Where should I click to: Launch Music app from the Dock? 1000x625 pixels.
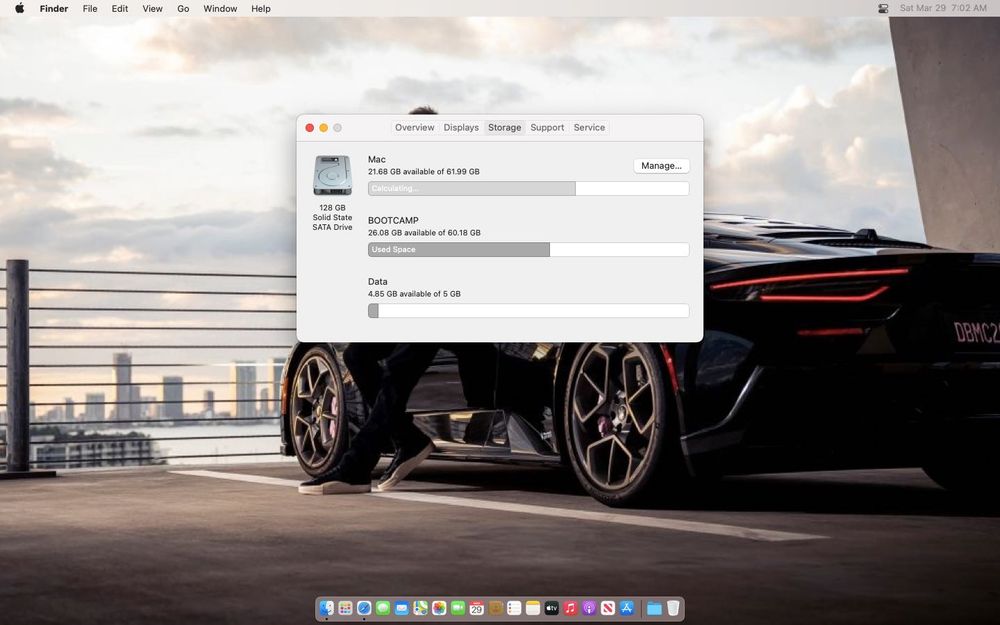coord(570,608)
